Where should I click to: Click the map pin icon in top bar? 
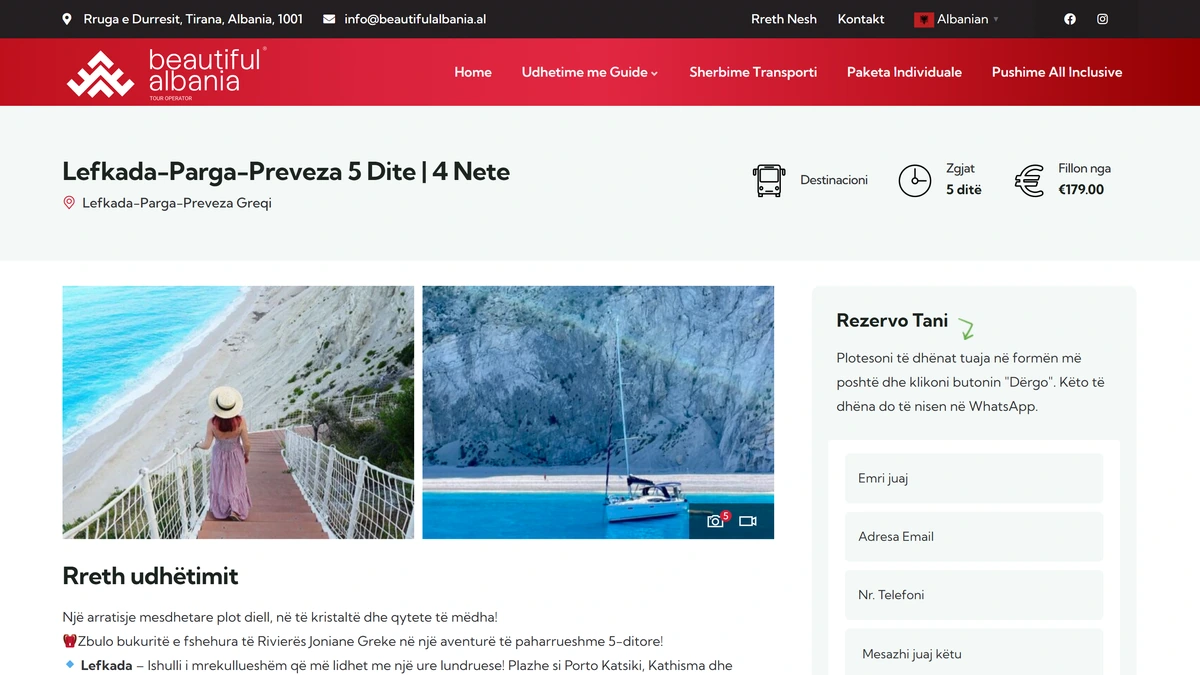click(67, 19)
